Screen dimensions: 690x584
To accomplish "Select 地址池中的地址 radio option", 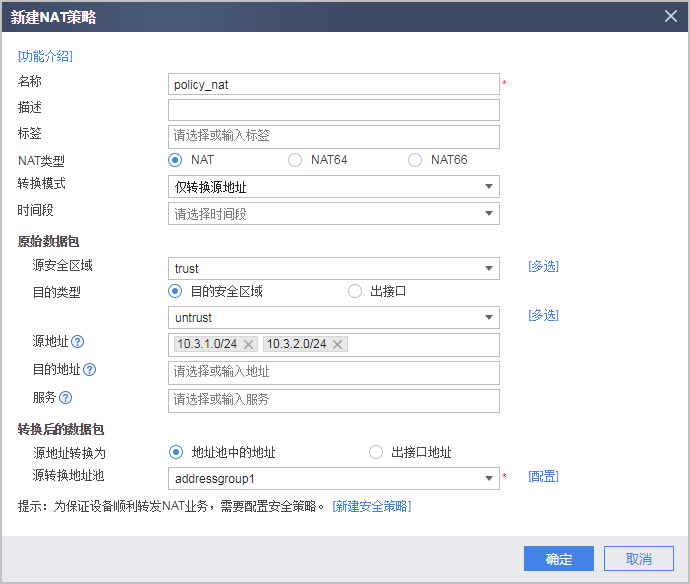I will point(176,452).
